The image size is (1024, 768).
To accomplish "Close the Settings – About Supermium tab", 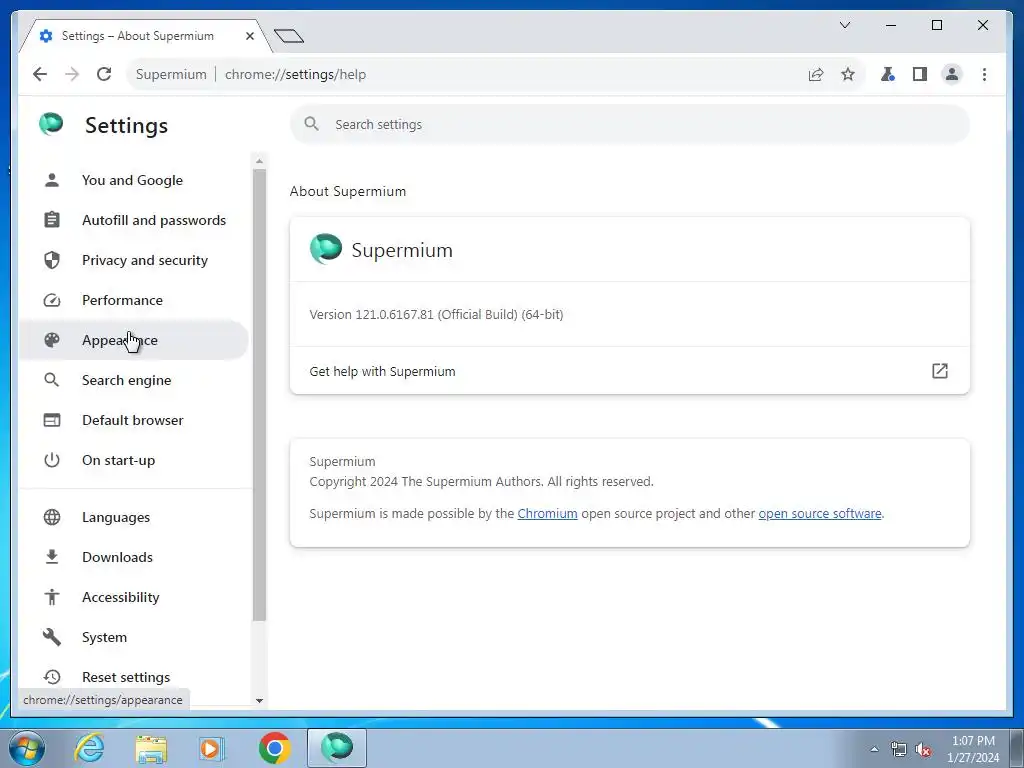I will (249, 36).
